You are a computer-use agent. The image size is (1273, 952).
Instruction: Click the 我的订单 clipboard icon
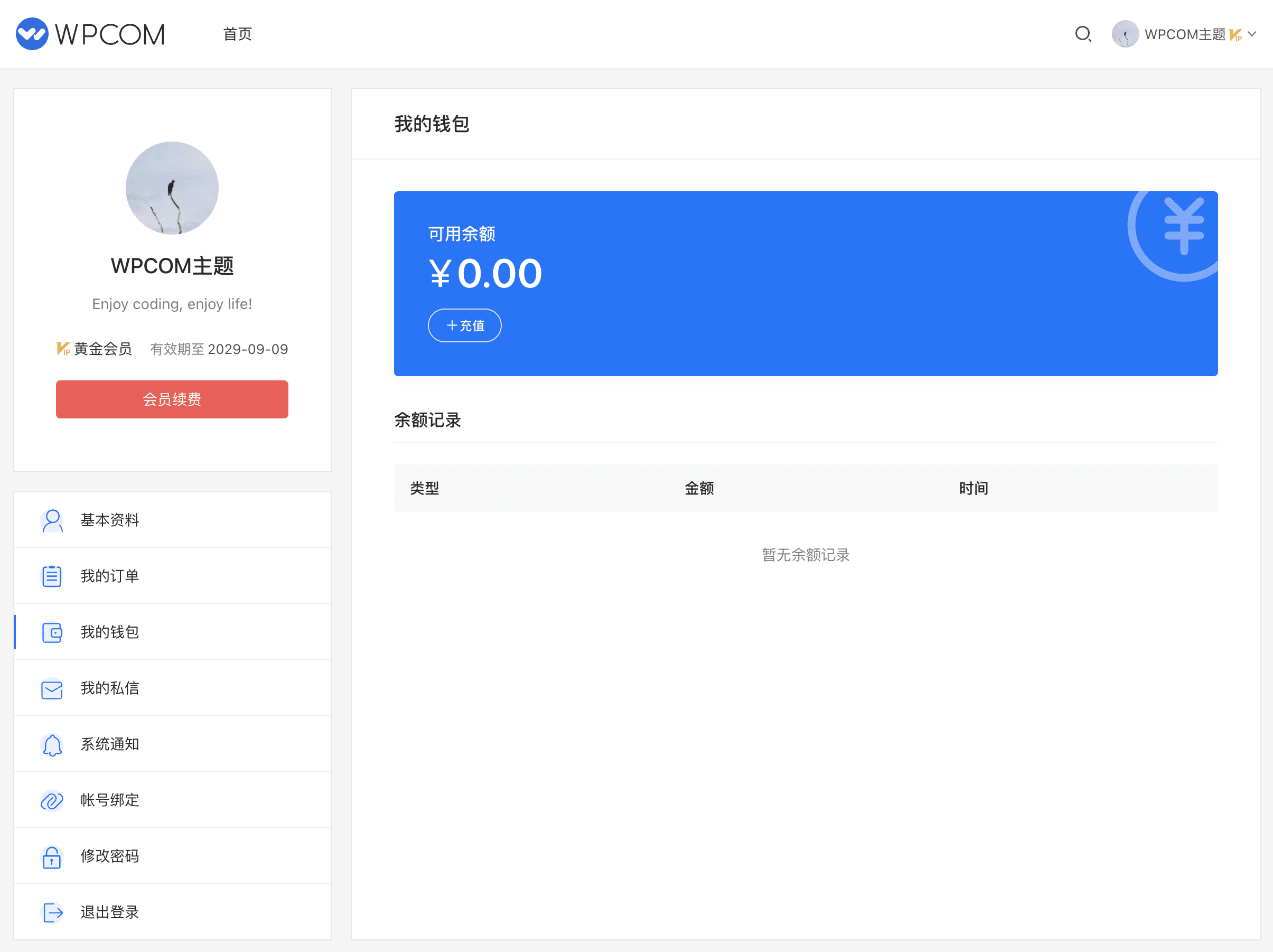tap(52, 576)
